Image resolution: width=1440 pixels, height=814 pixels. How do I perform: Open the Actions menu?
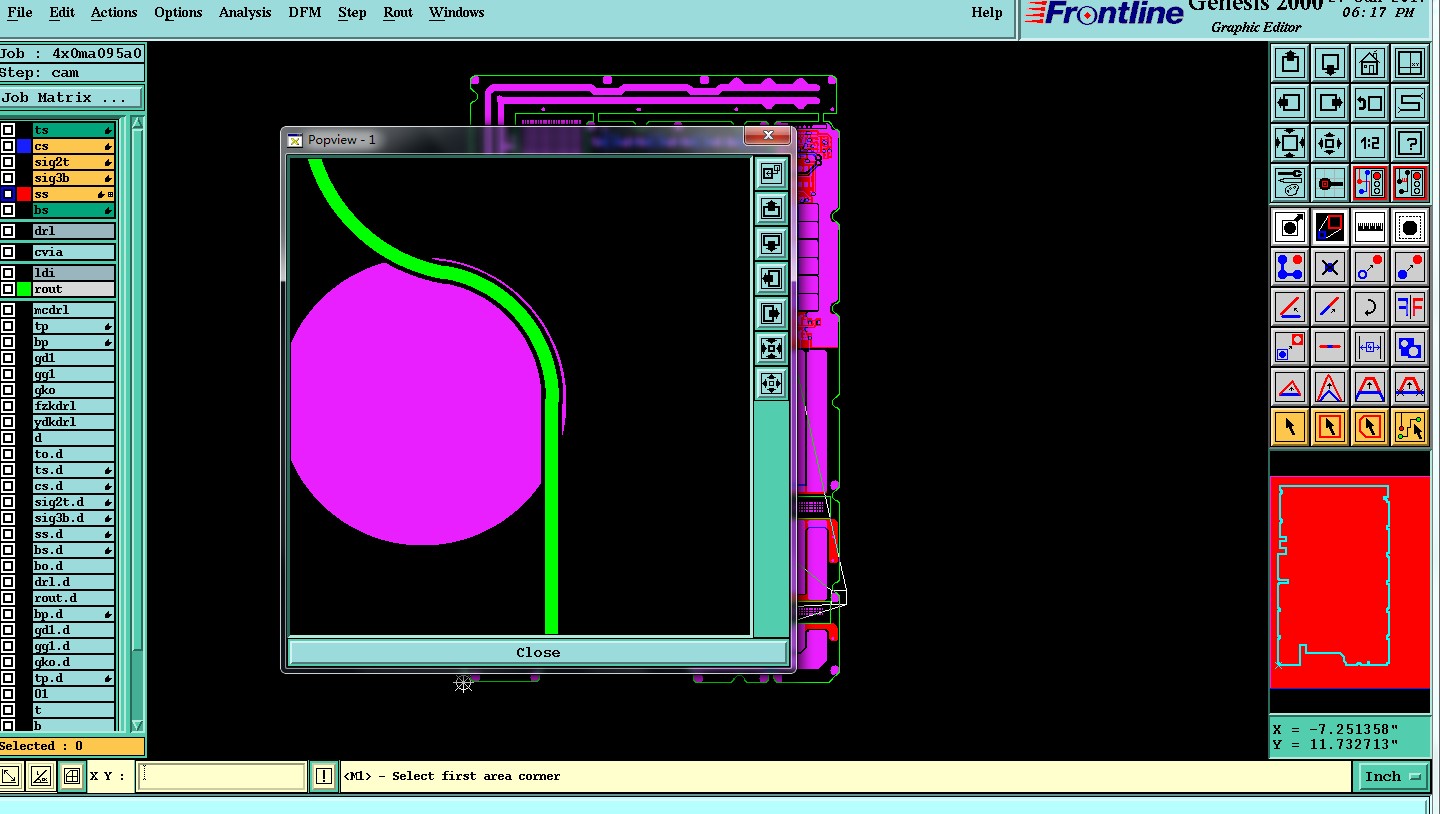click(114, 13)
